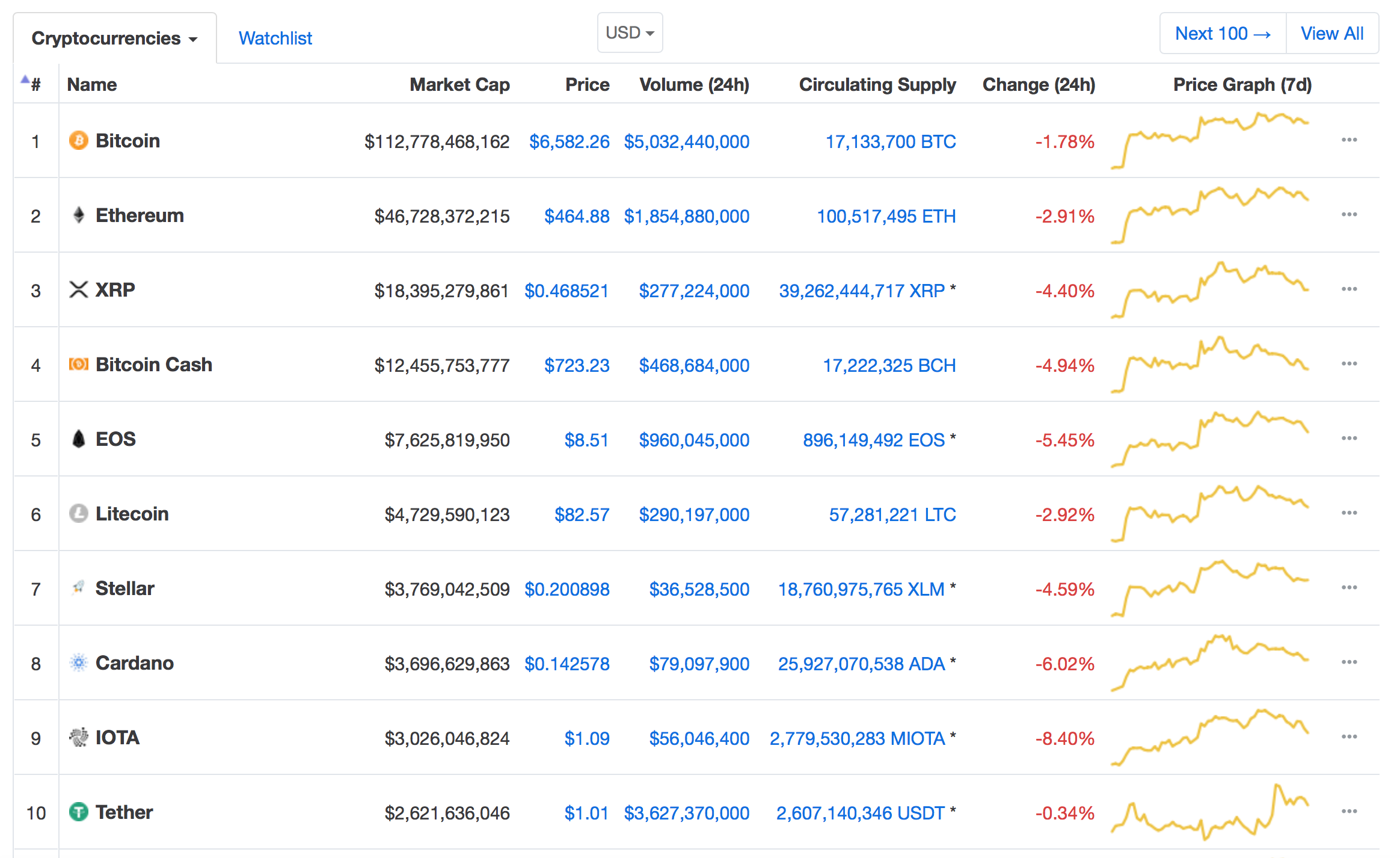Click Tether volume $3,627,370,000
The height and width of the screenshot is (858, 1400).
point(687,813)
